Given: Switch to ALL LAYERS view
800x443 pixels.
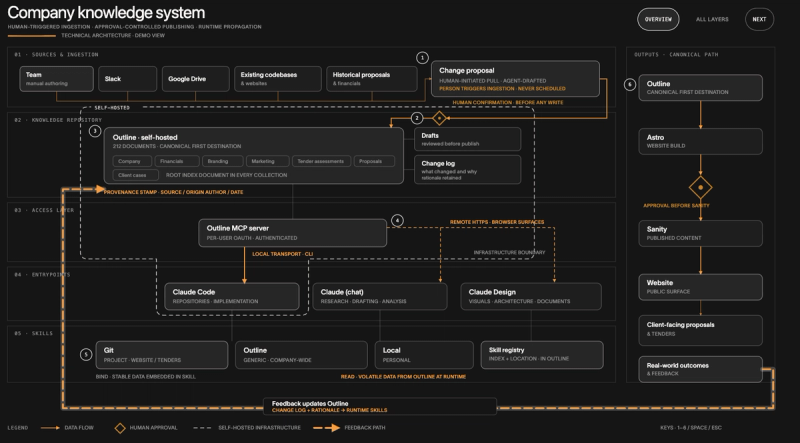Looking at the screenshot, I should pos(712,19).
